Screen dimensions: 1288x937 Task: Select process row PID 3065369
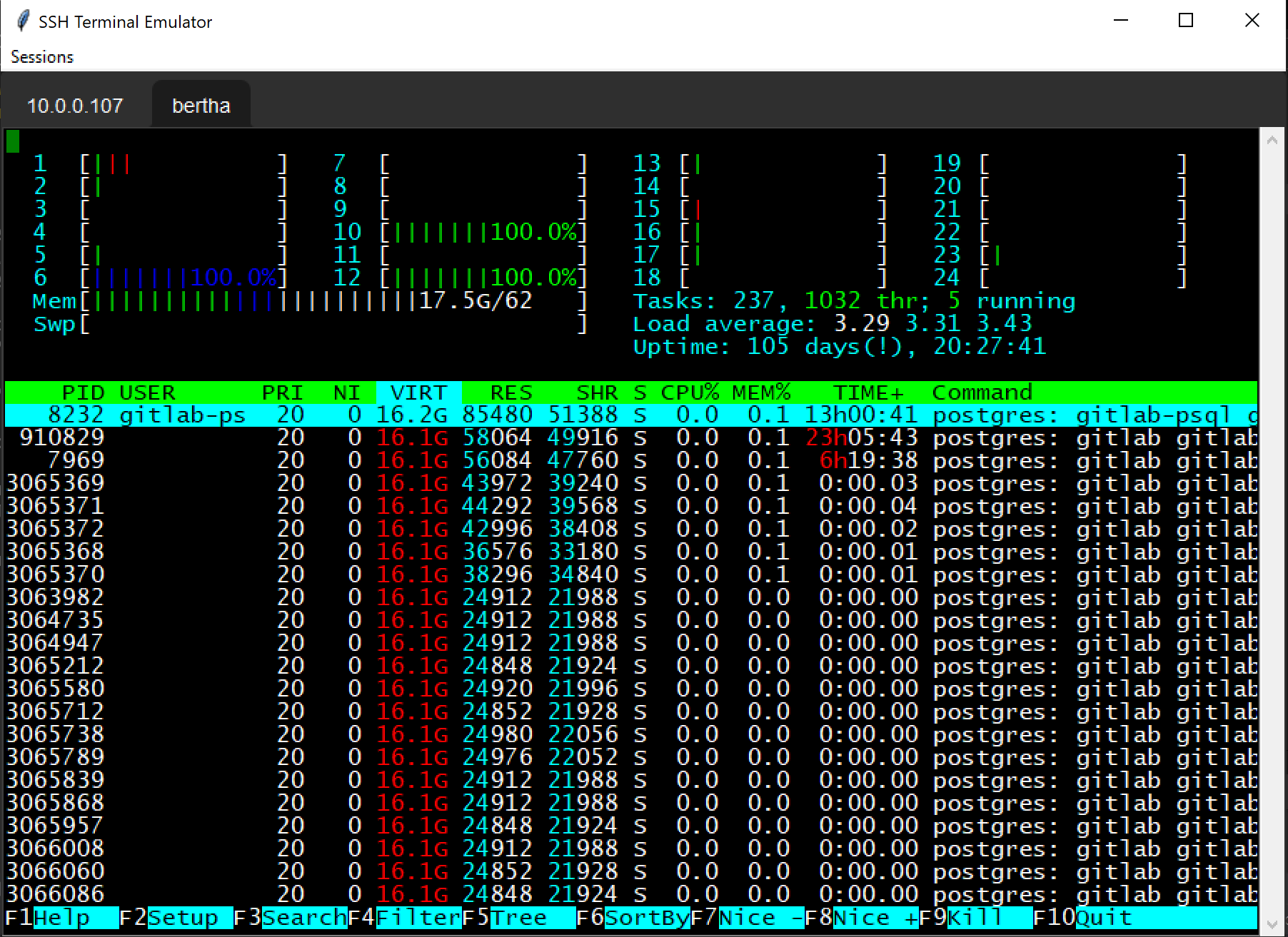(631, 484)
